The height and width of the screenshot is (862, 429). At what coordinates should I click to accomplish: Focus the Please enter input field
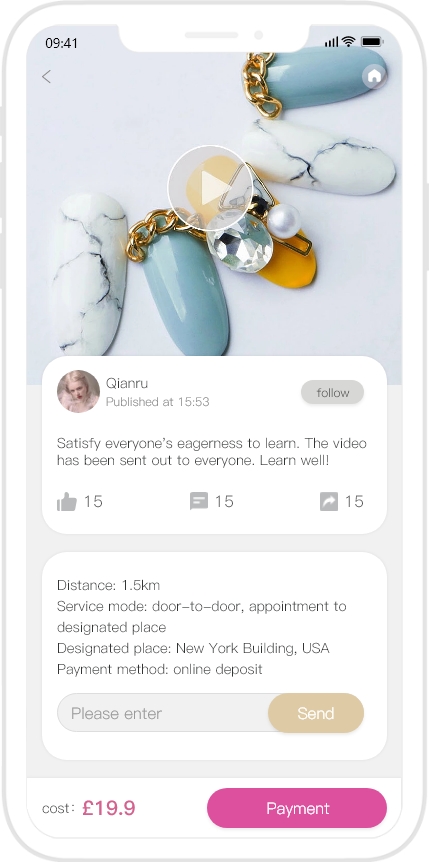(163, 713)
